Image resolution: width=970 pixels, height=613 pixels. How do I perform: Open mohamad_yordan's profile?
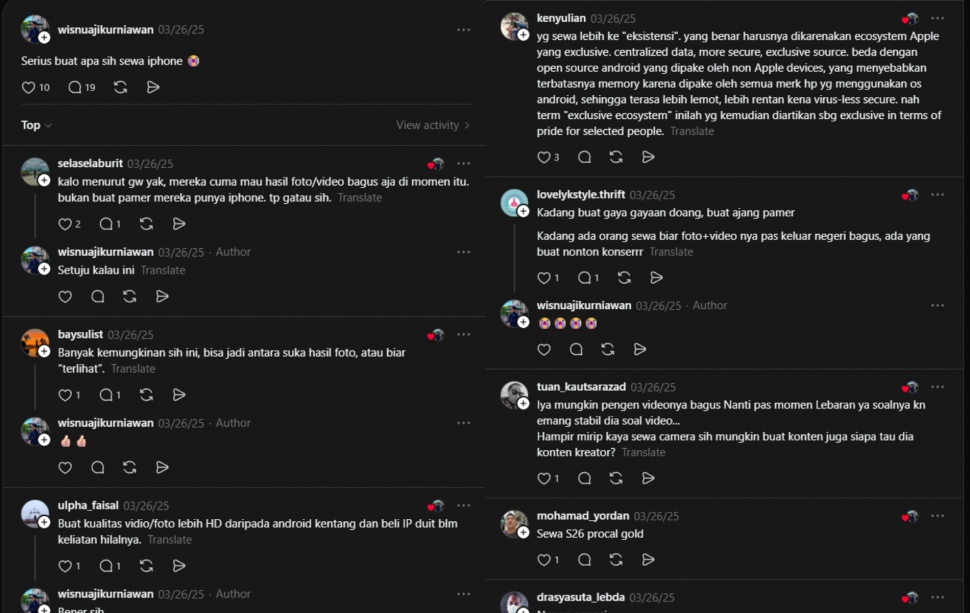[582, 516]
